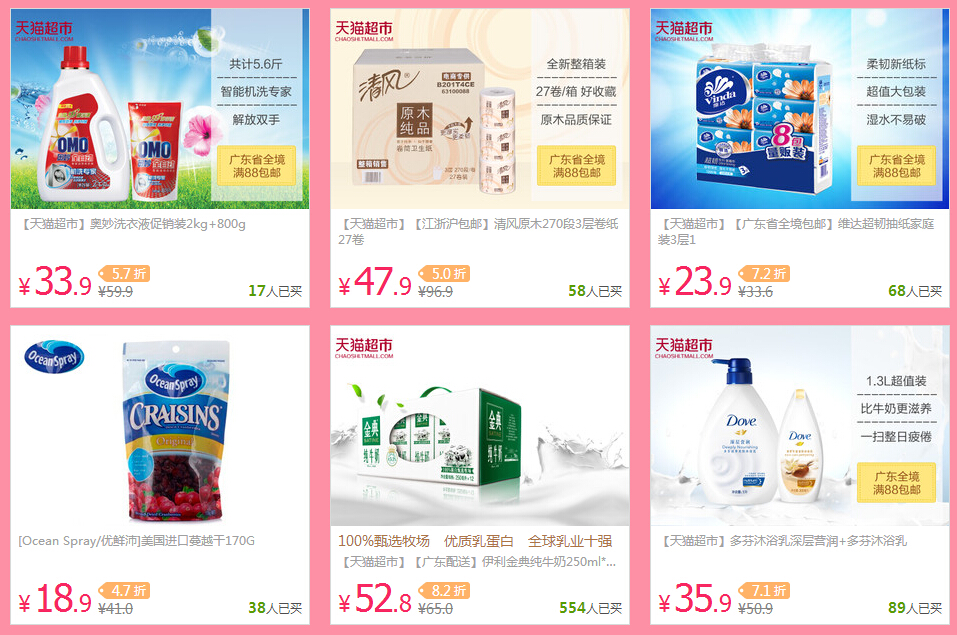Open the Vinda tissue pack image

tap(800, 109)
